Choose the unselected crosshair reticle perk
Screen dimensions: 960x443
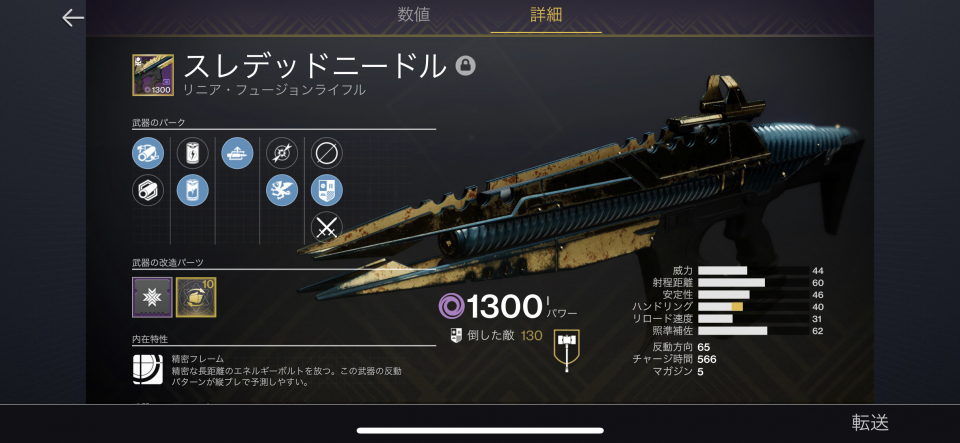[282, 153]
